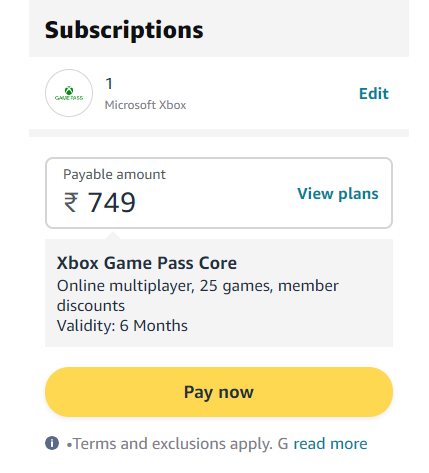Click the Payable amount label
The image size is (429, 473).
[114, 174]
